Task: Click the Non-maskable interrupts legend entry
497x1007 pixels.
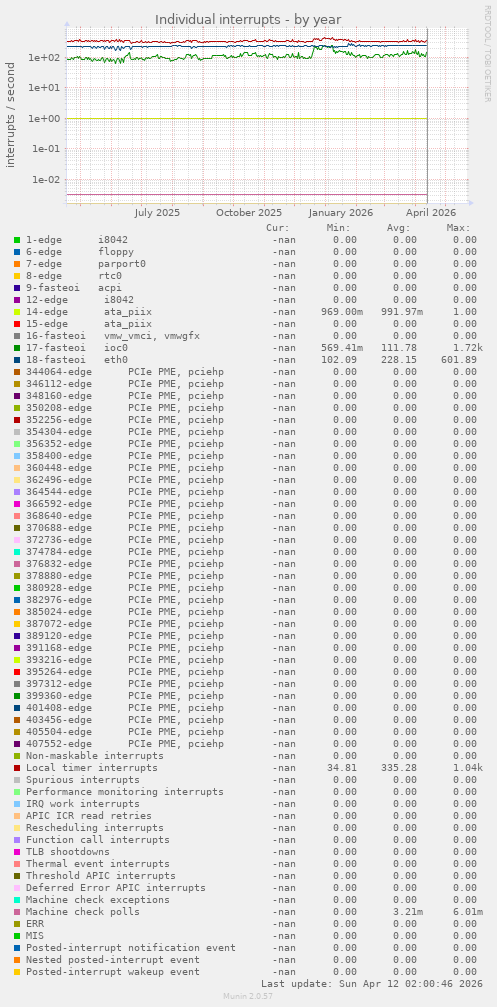Action: (94, 756)
